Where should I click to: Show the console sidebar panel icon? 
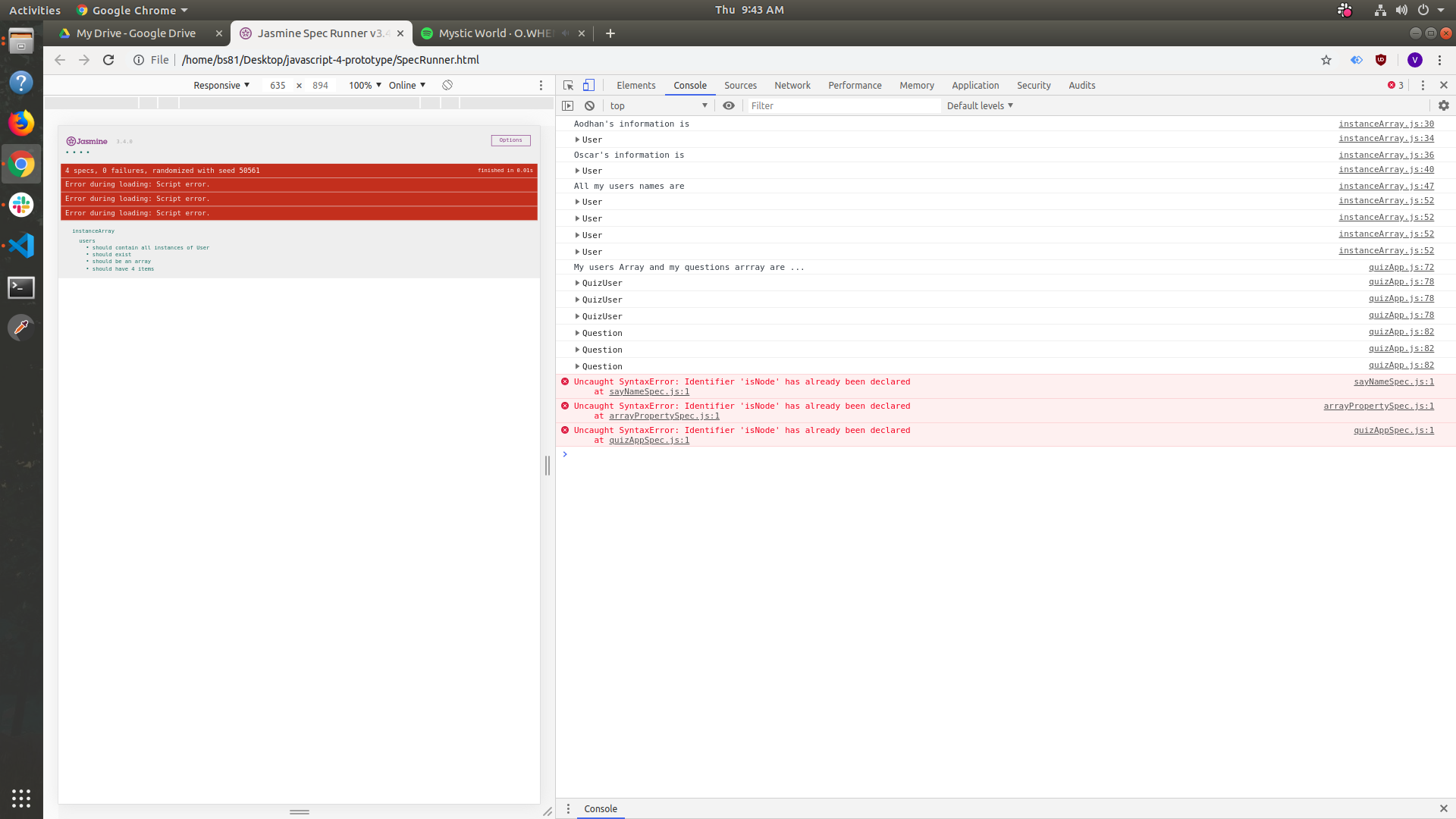tap(568, 106)
